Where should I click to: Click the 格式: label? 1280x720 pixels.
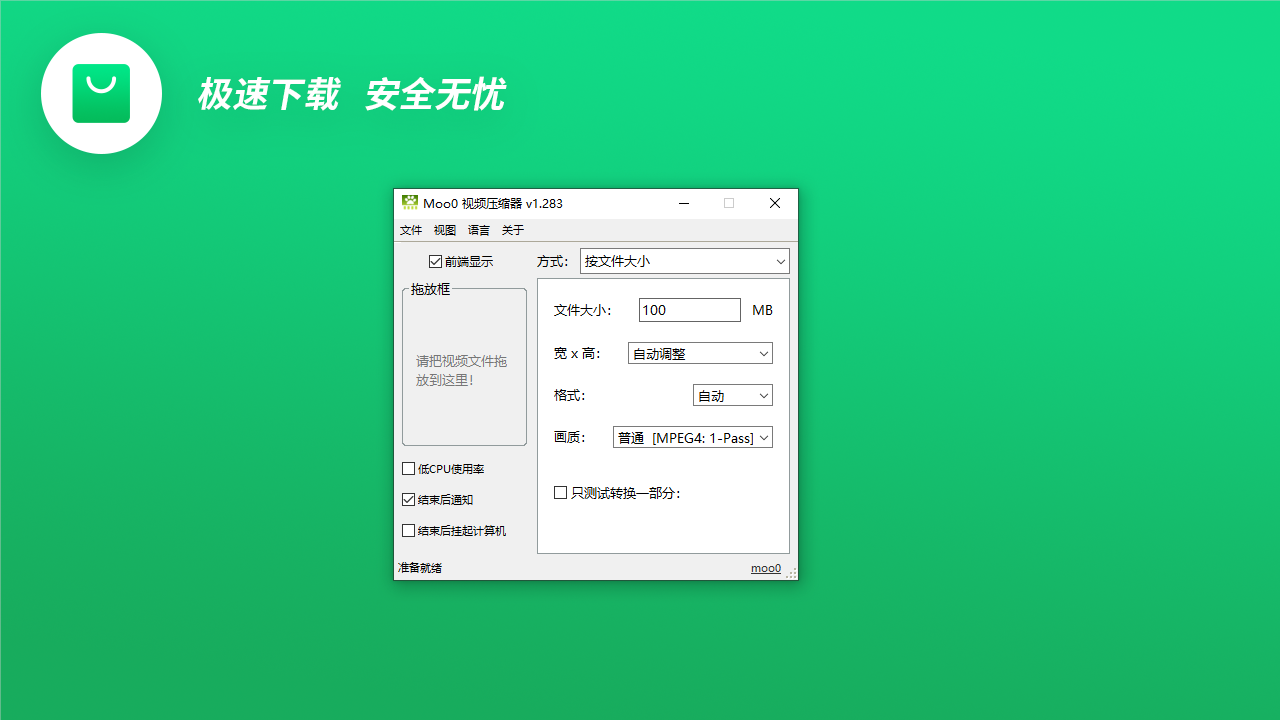[x=569, y=395]
